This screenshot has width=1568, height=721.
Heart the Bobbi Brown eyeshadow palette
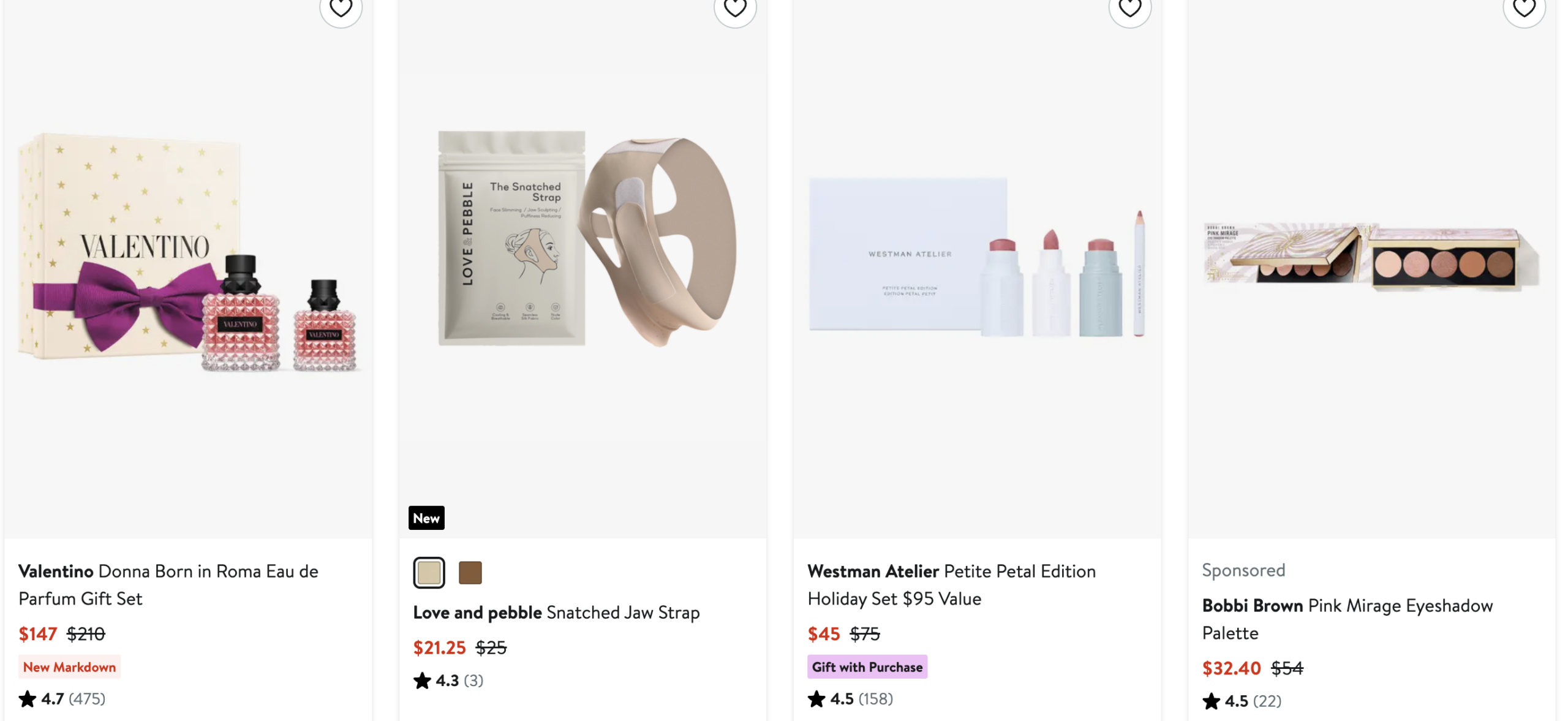[x=1524, y=9]
